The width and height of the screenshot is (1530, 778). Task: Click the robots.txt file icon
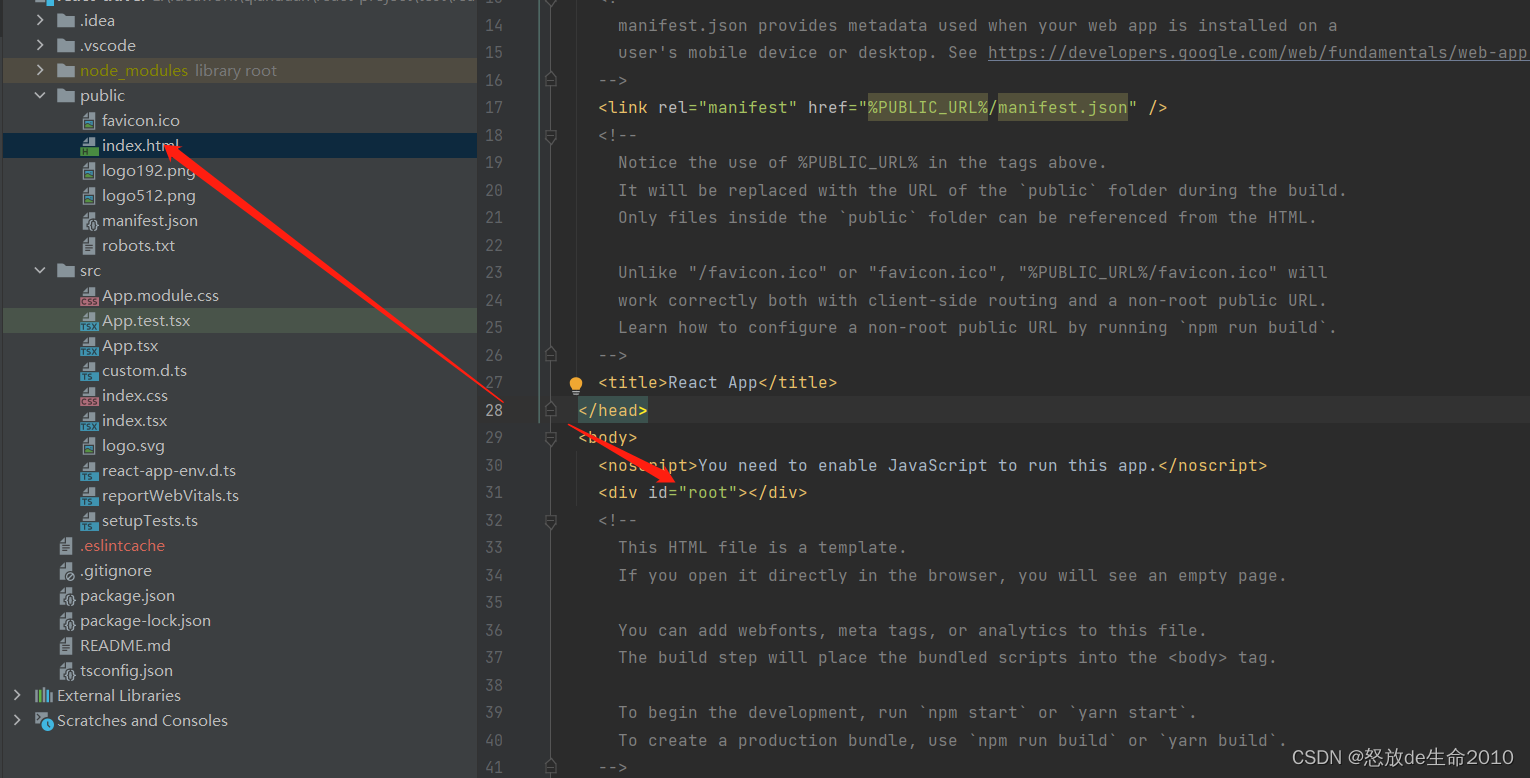[x=89, y=246]
